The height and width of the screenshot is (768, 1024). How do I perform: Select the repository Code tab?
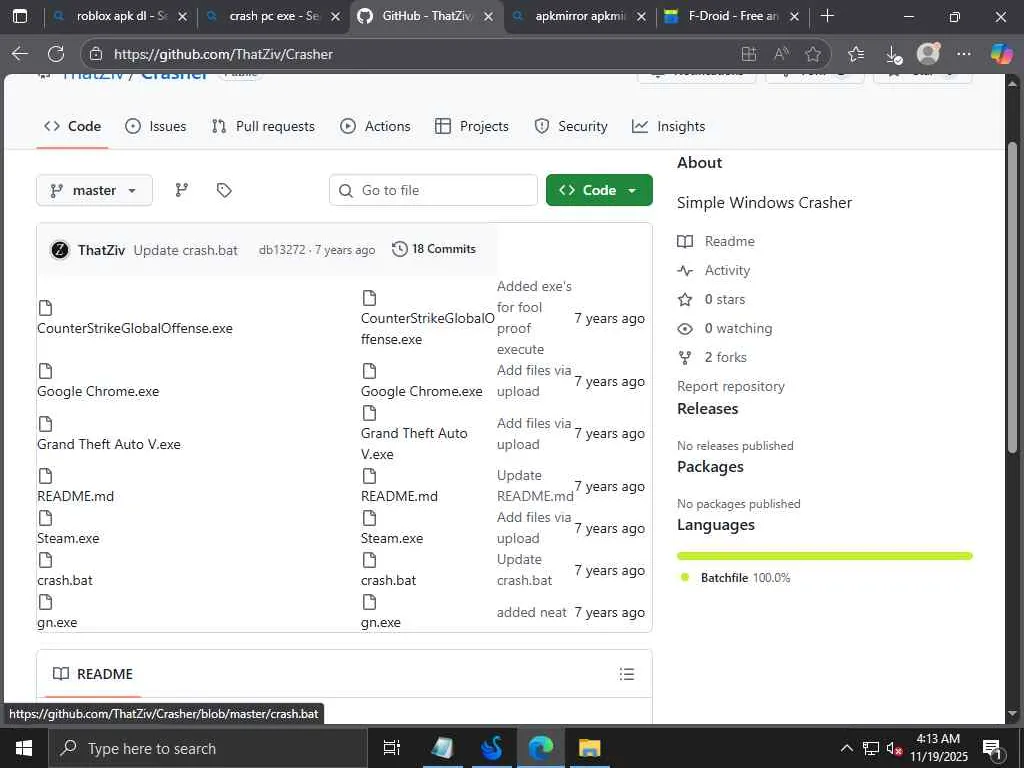click(x=72, y=126)
